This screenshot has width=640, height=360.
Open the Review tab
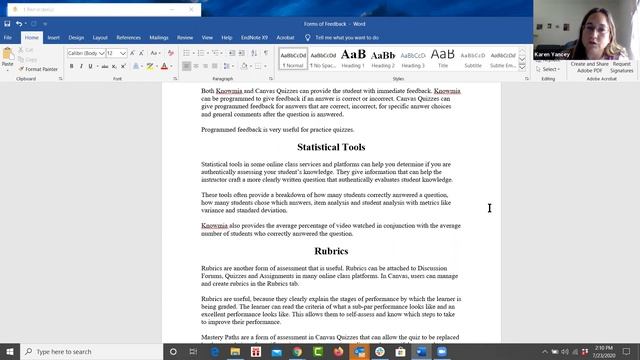[185, 38]
